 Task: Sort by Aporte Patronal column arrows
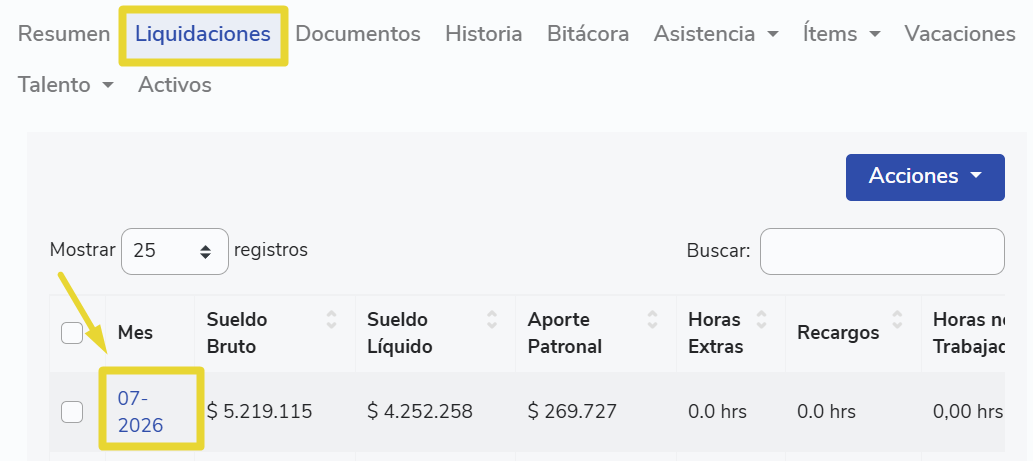tap(652, 319)
